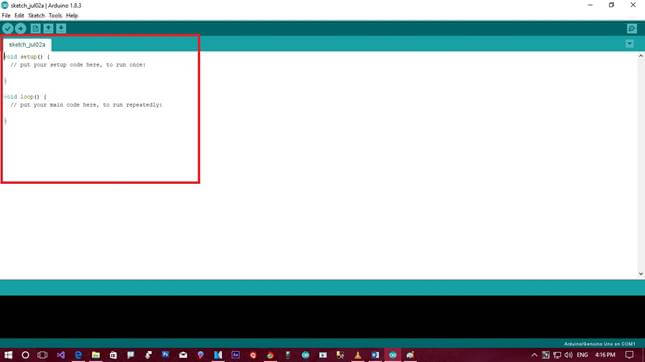The image size is (645, 362).
Task: Open Adobe After Effects from the taskbar
Action: (x=235, y=355)
